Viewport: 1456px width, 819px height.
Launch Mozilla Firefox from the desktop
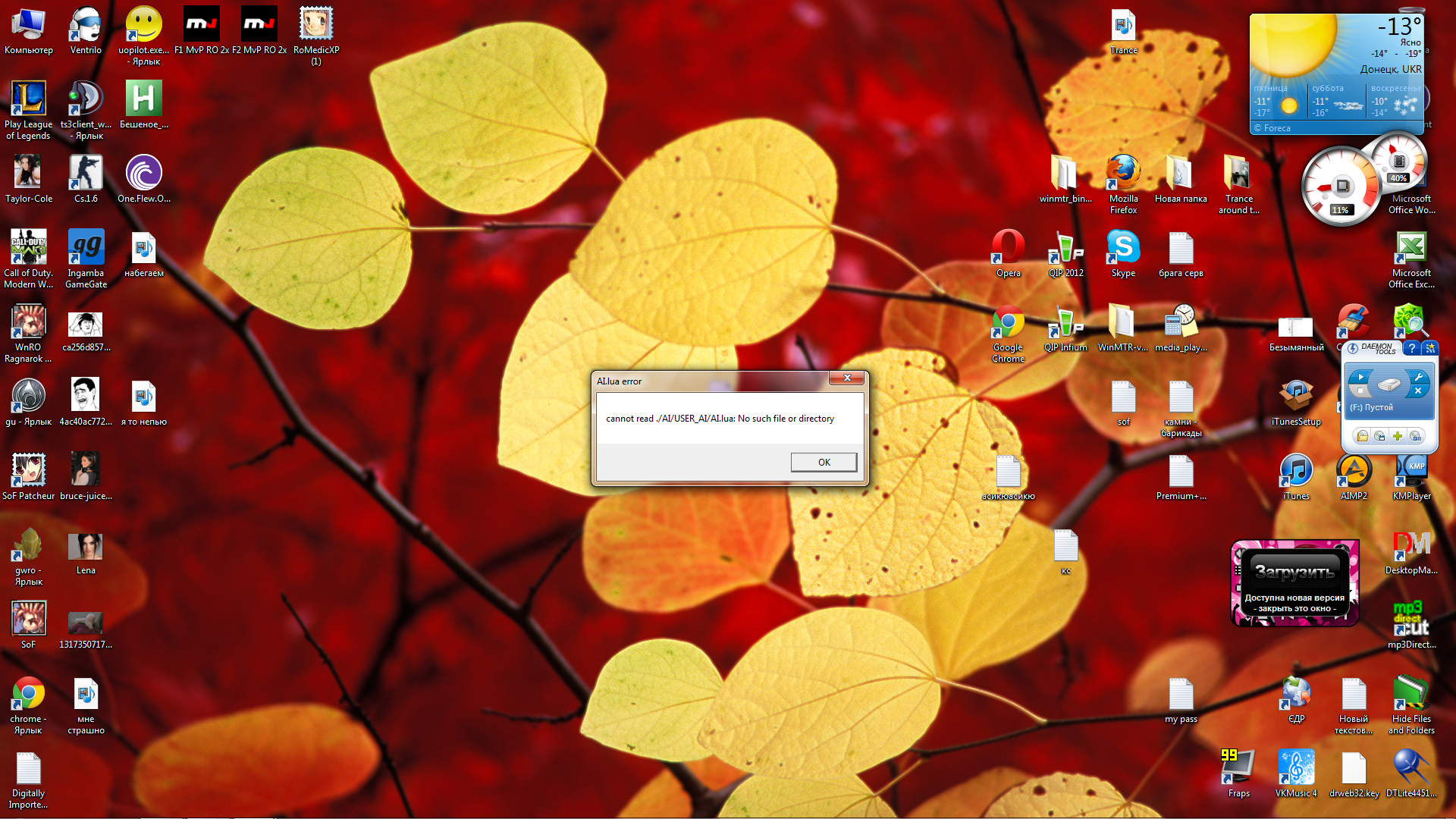[x=1123, y=184]
